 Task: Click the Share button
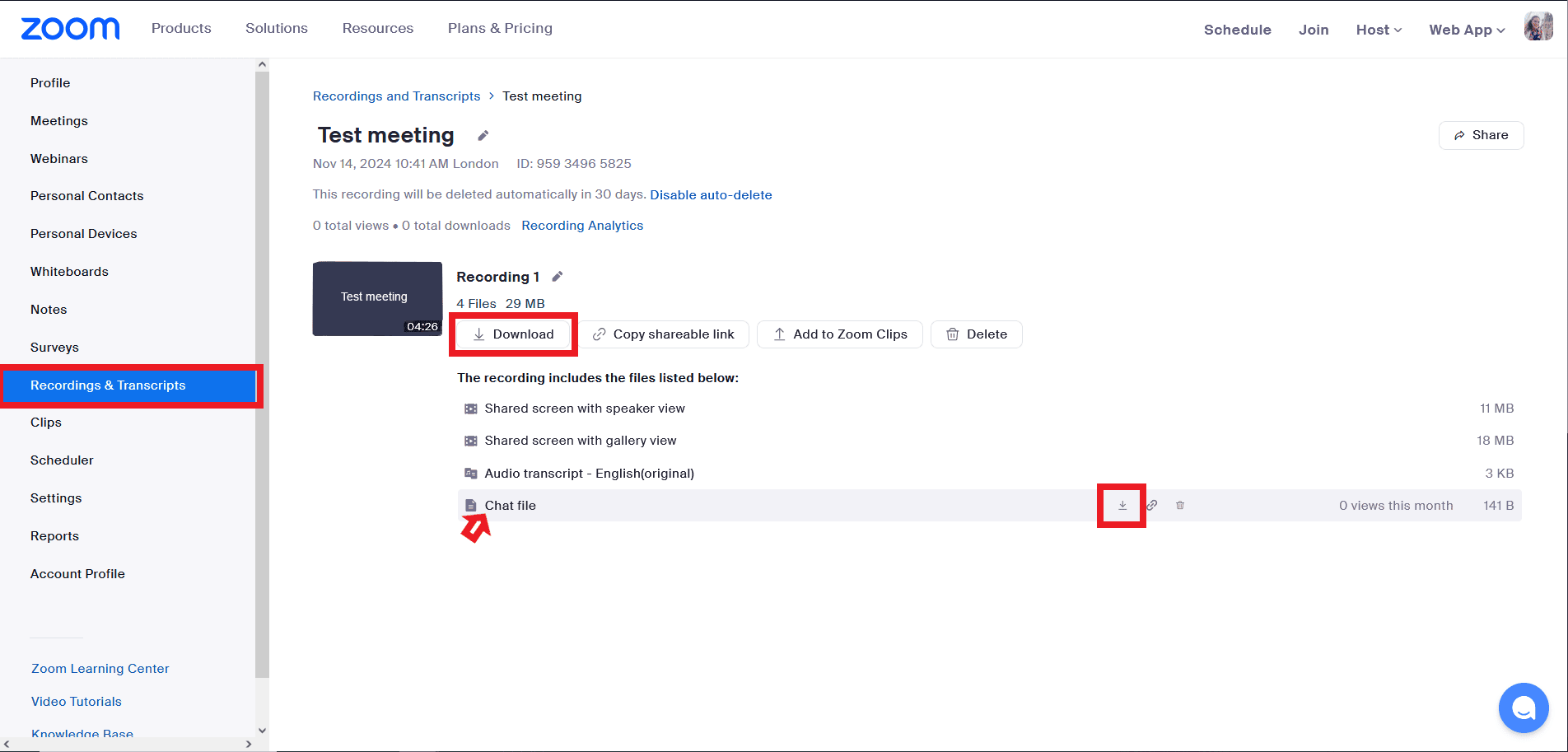[x=1481, y=135]
